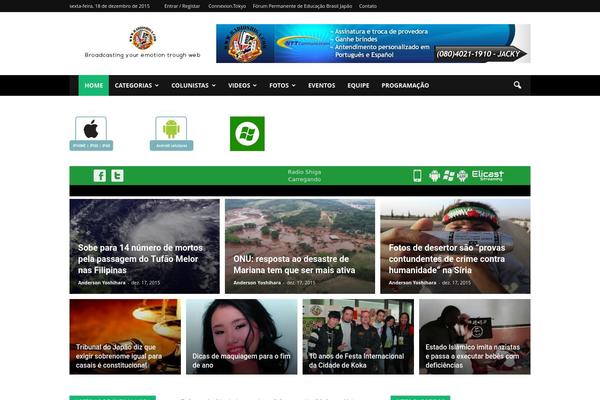Expand the Colunistas dropdown menu
600x400 pixels.
193,85
